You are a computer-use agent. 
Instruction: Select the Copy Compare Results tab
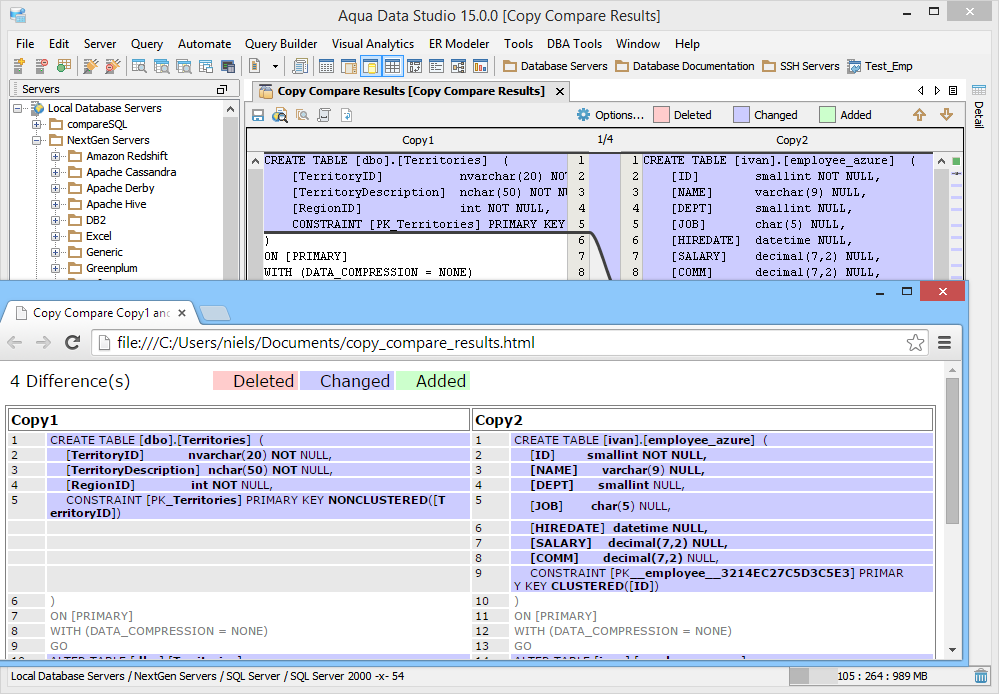click(410, 91)
